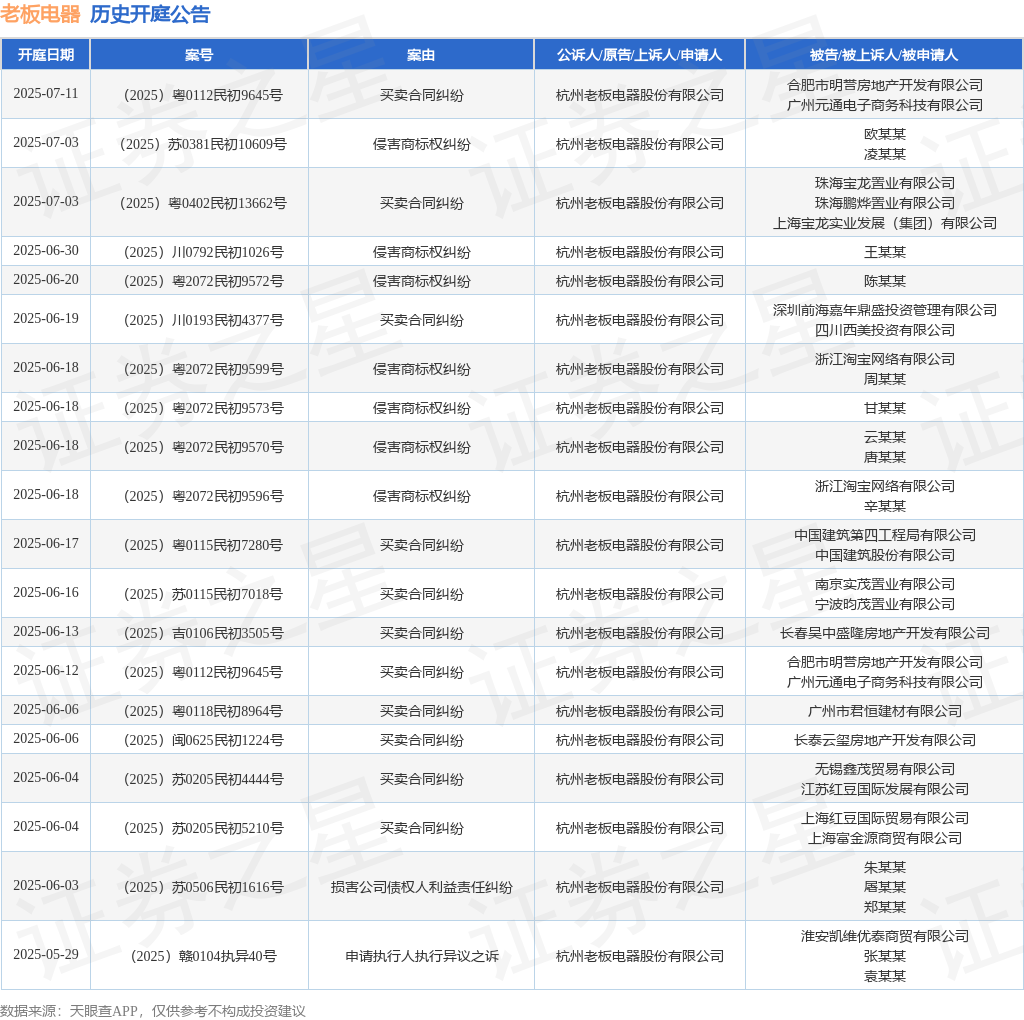Click defendant 袁某某
This screenshot has height=1020, width=1024.
[884, 976]
